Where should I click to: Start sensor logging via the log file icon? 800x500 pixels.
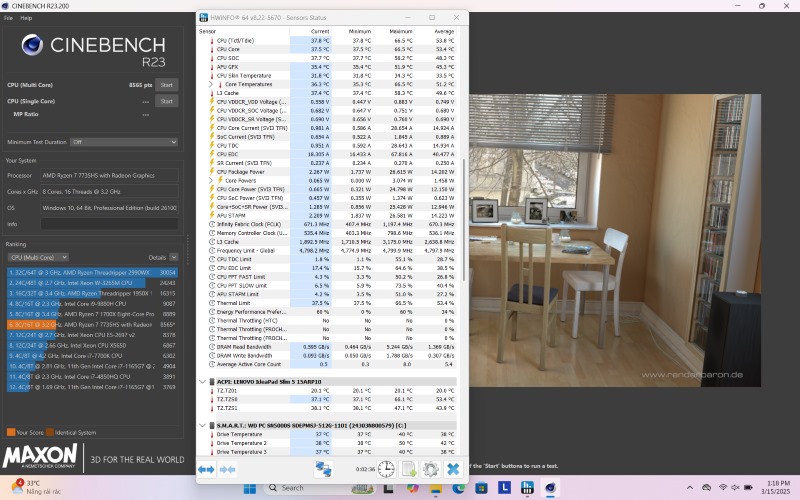409,469
